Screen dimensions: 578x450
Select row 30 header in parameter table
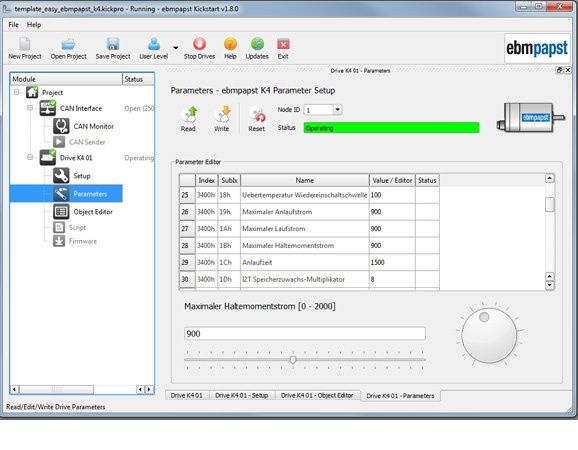coord(187,279)
